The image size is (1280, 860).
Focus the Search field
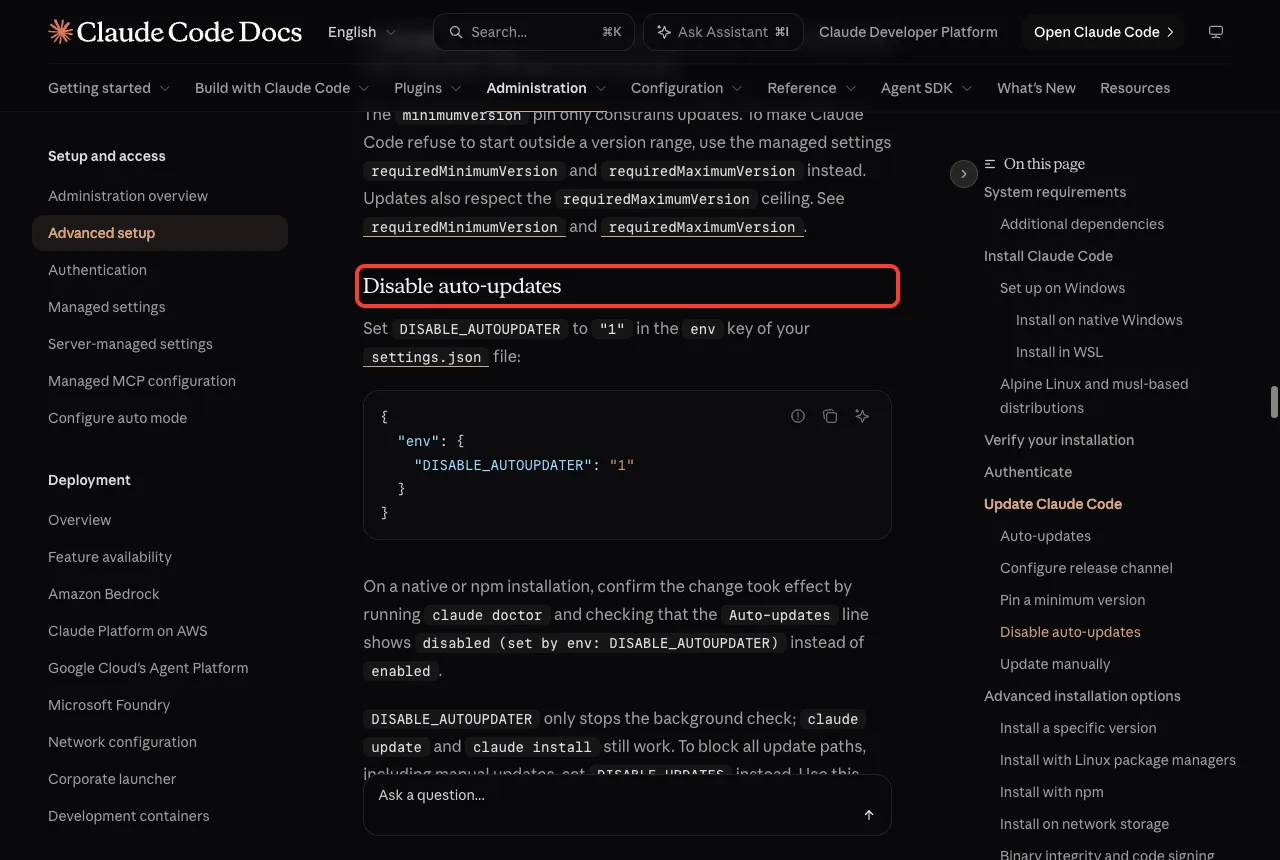click(x=534, y=32)
